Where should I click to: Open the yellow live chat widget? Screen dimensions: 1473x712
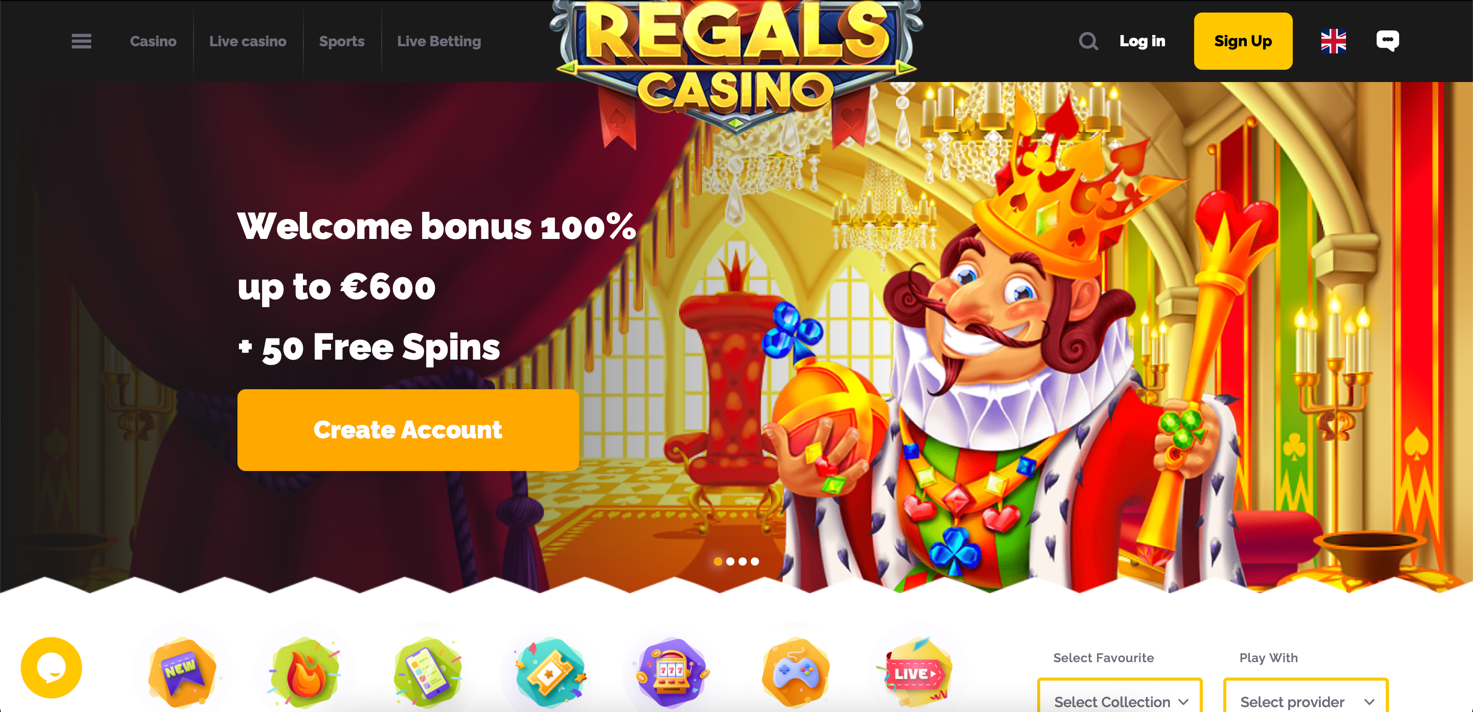pos(51,667)
